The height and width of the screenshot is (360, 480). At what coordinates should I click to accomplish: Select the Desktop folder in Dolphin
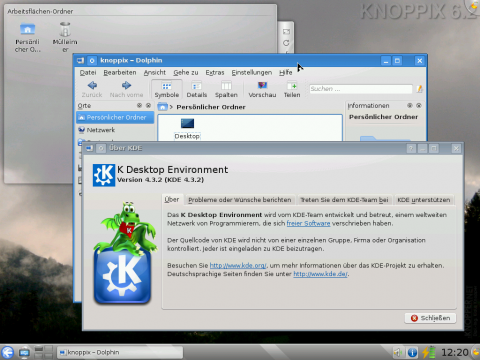[x=187, y=129]
